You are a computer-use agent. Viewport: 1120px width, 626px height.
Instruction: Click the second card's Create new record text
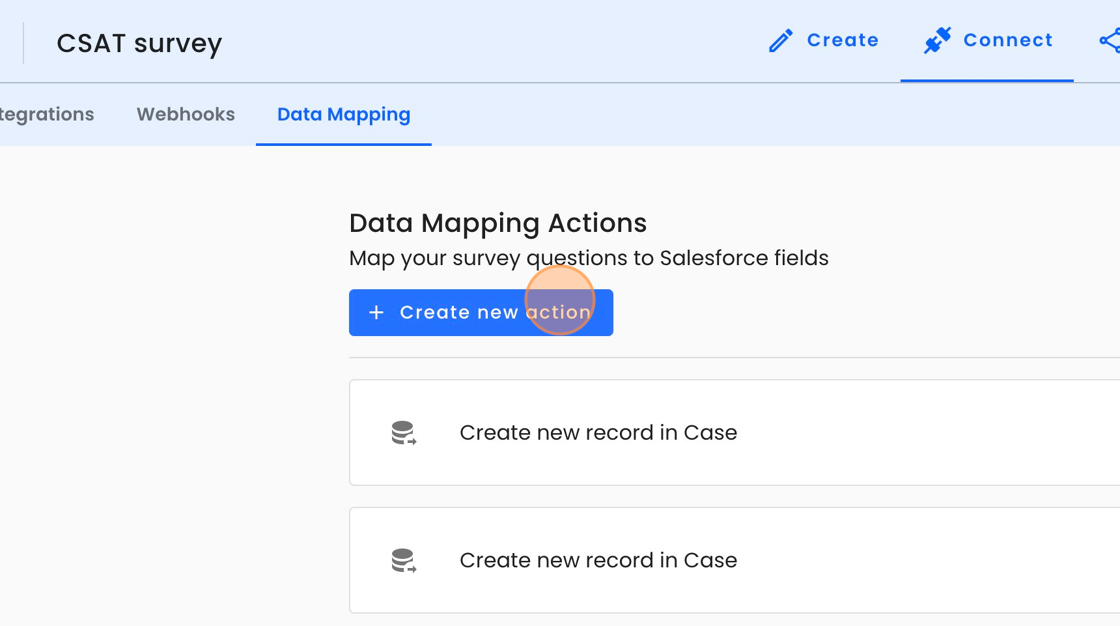[598, 561]
